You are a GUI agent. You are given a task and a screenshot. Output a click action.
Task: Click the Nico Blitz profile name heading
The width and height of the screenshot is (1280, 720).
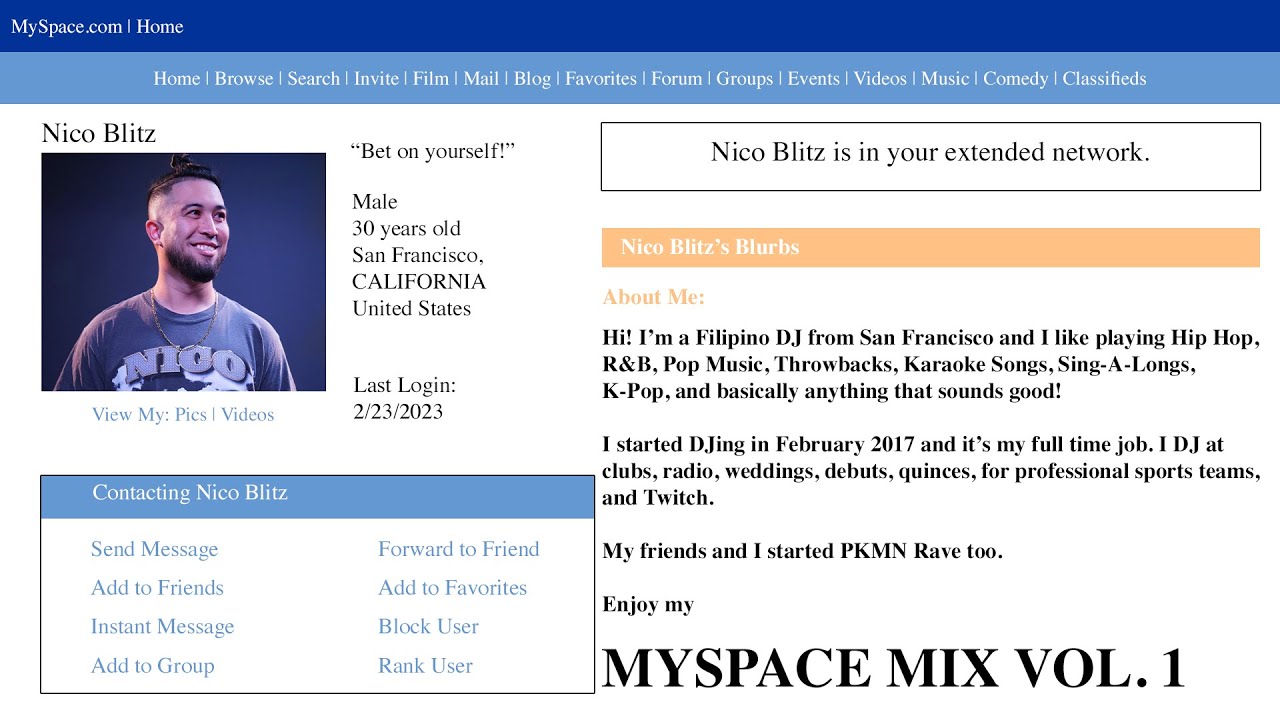click(x=99, y=133)
